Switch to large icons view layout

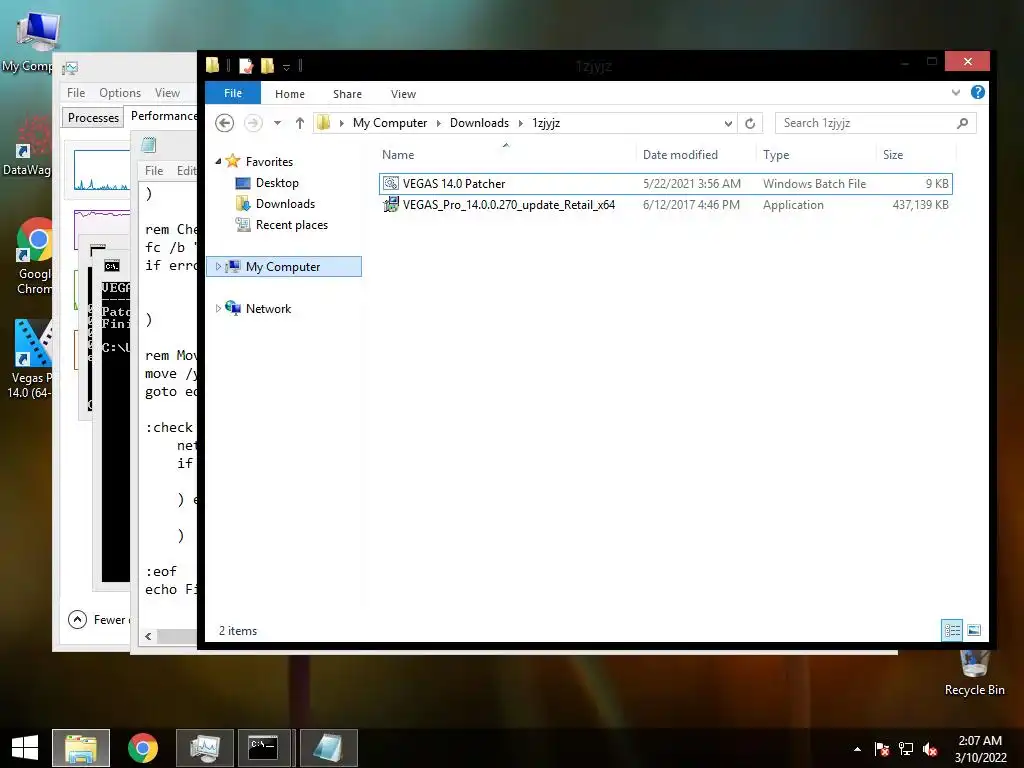coord(974,630)
